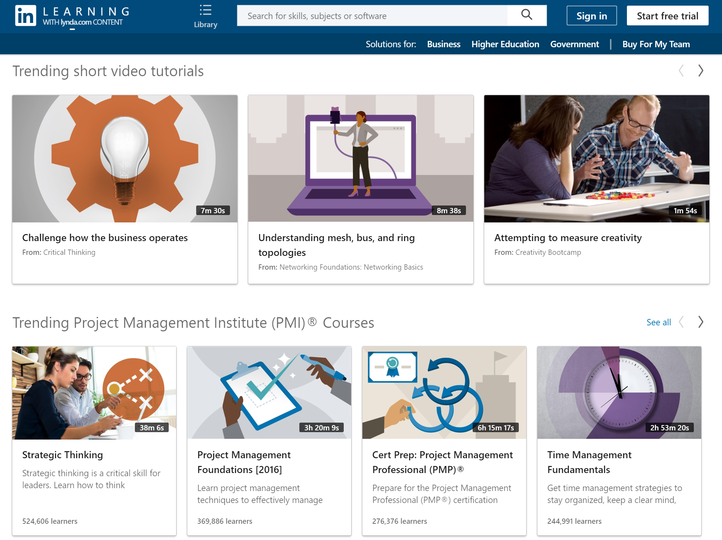Click the Critical Thinking course link

tap(69, 252)
